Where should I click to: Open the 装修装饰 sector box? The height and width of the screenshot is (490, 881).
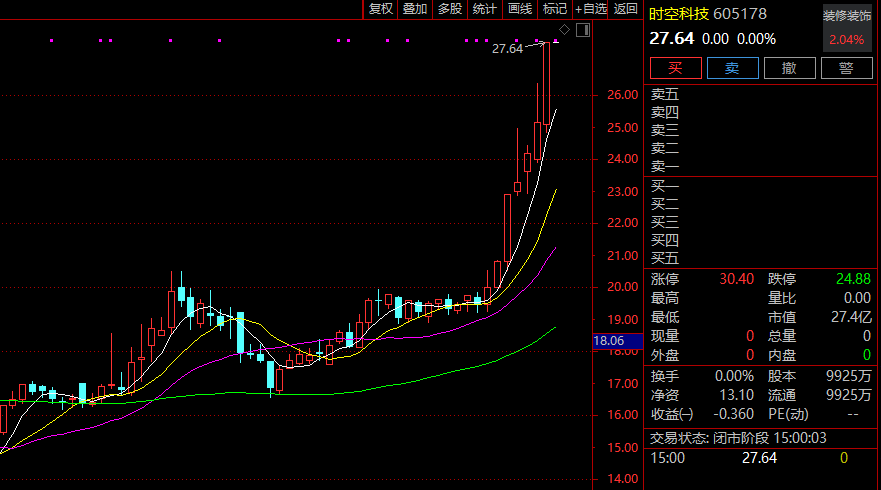pyautogui.click(x=847, y=28)
